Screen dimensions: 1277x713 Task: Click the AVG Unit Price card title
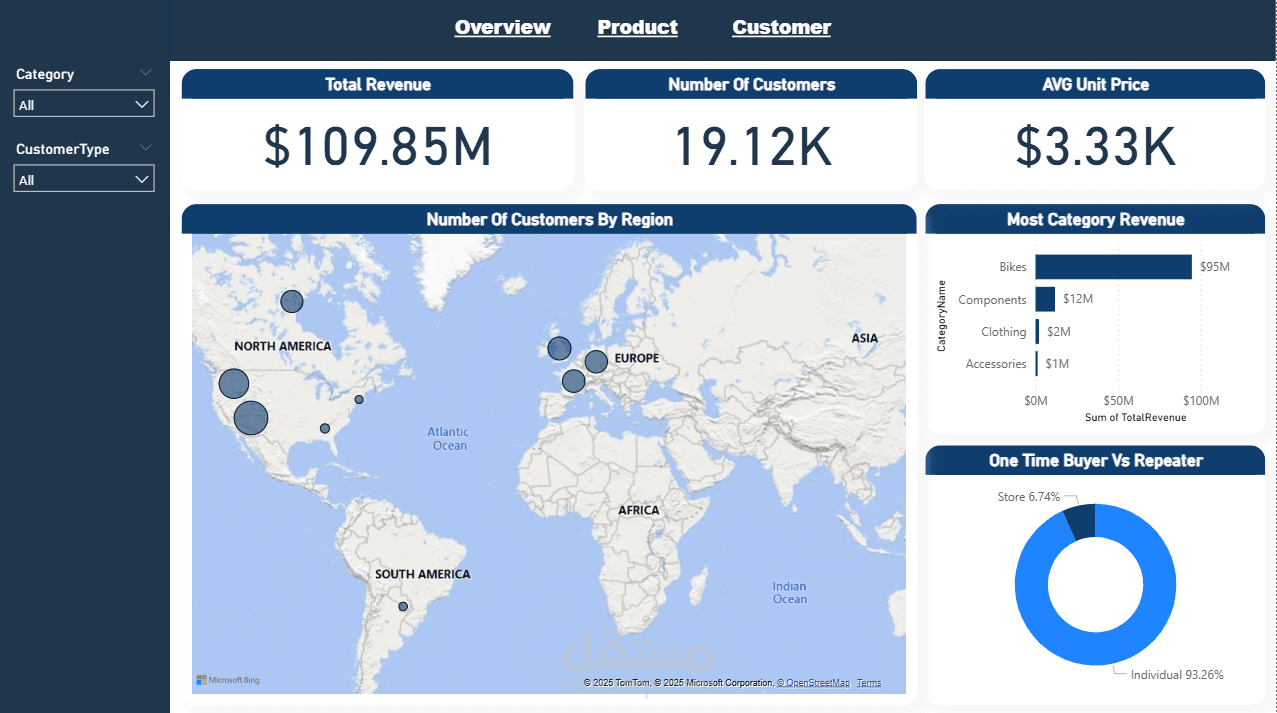(x=1096, y=85)
